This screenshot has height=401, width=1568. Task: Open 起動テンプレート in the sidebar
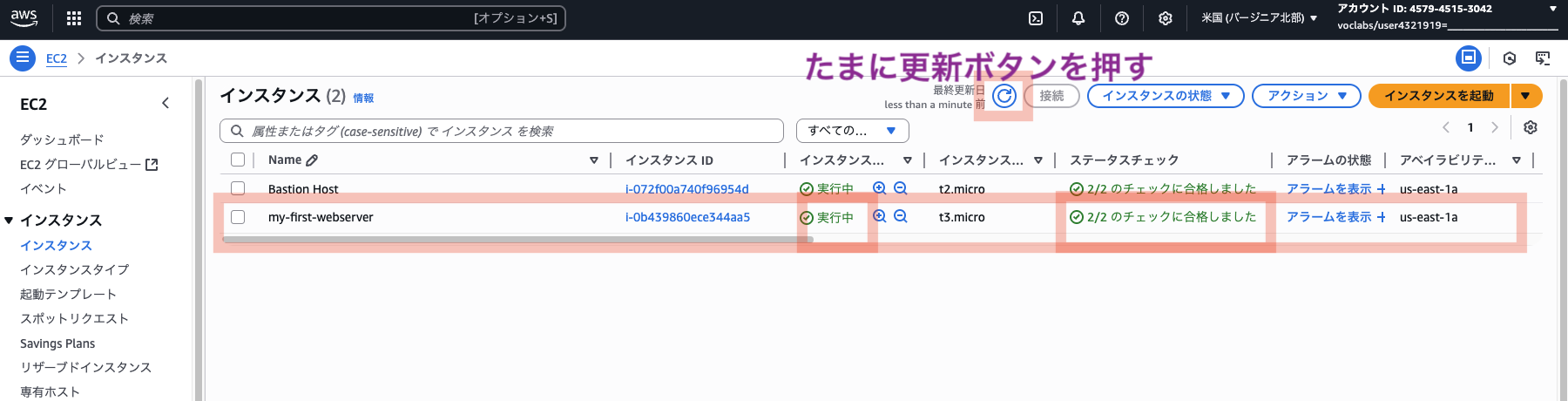[x=68, y=295]
